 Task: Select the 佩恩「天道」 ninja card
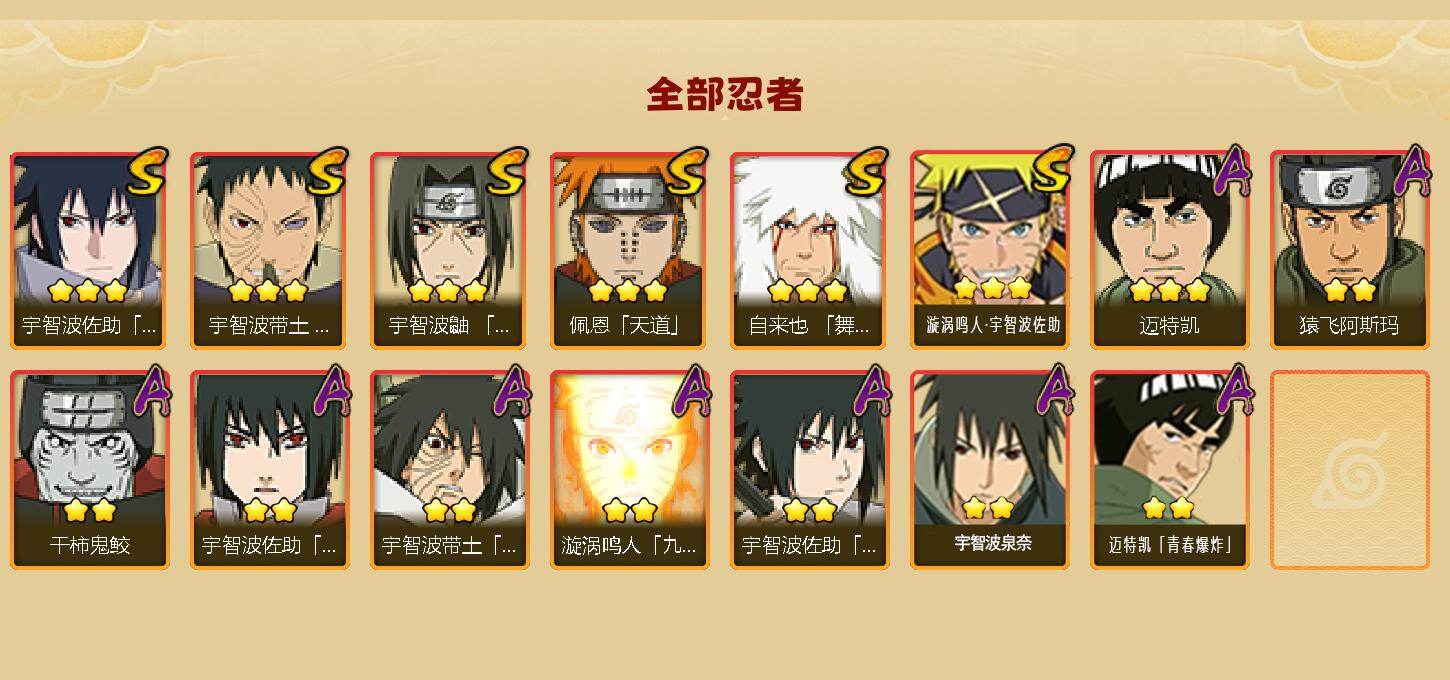(x=629, y=250)
